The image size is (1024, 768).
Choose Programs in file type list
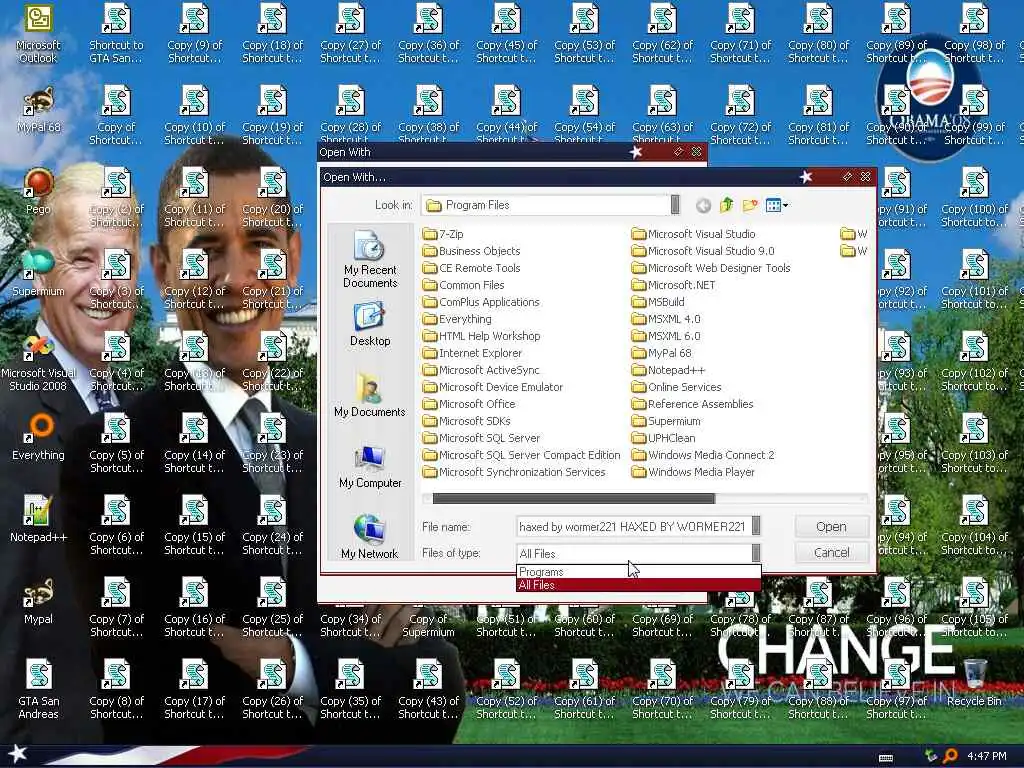point(638,572)
